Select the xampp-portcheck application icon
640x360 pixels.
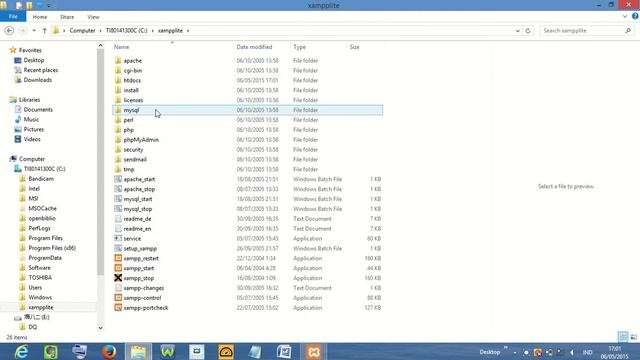click(x=118, y=308)
